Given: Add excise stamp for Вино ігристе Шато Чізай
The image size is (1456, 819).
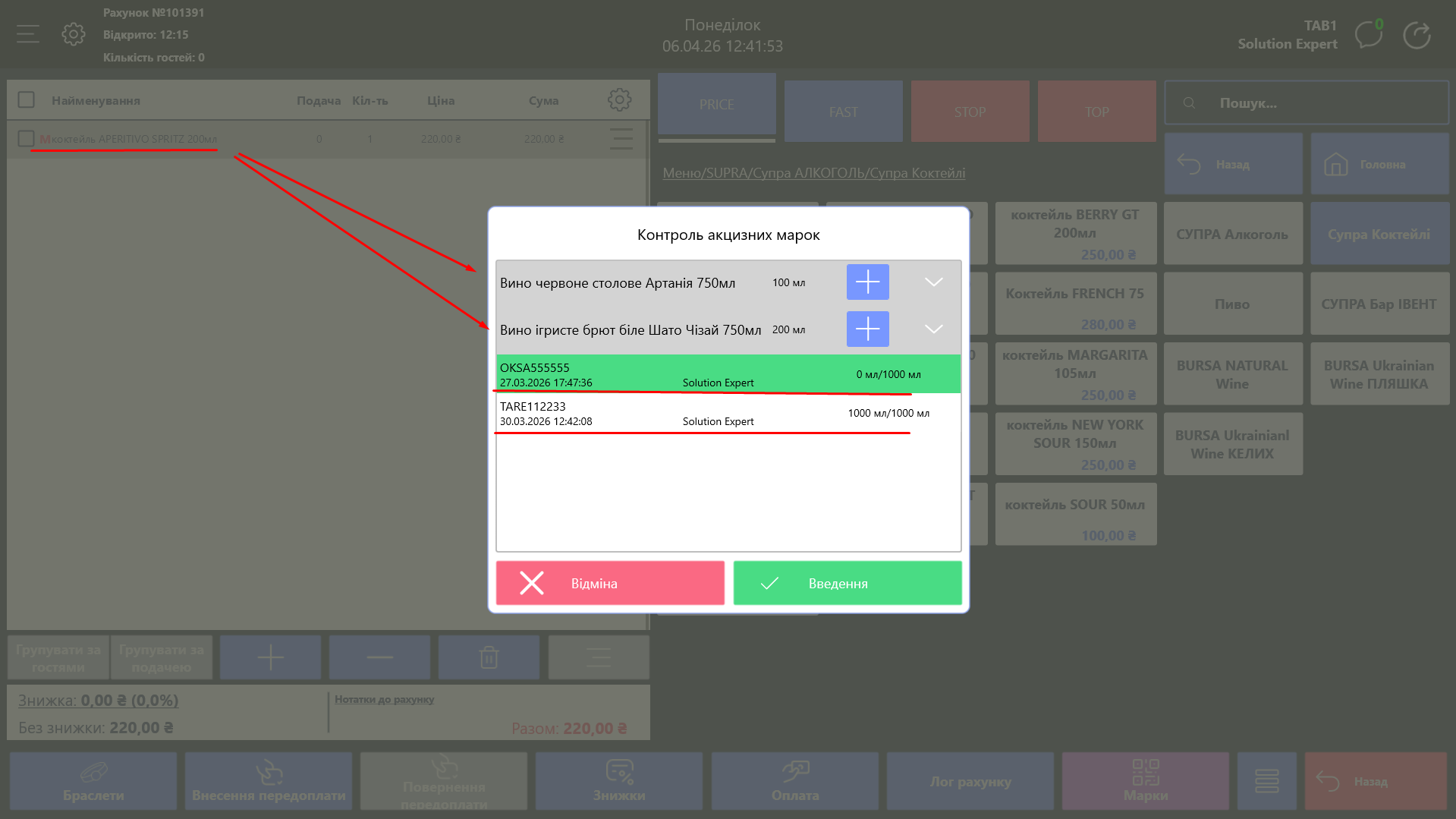Looking at the screenshot, I should click(867, 329).
